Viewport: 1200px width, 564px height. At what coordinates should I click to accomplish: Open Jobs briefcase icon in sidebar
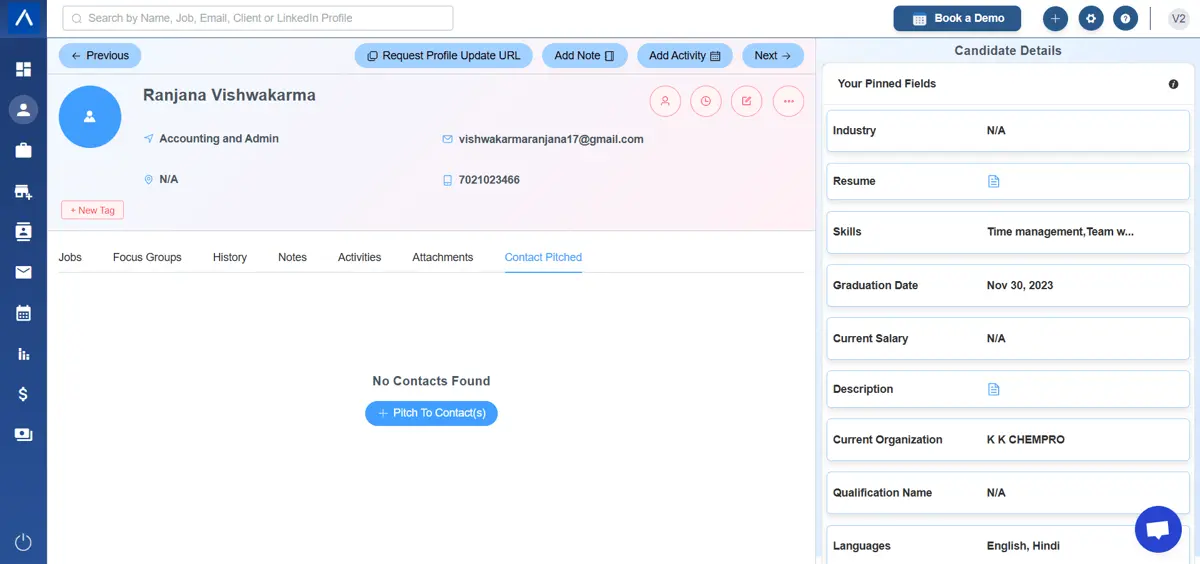coord(23,150)
